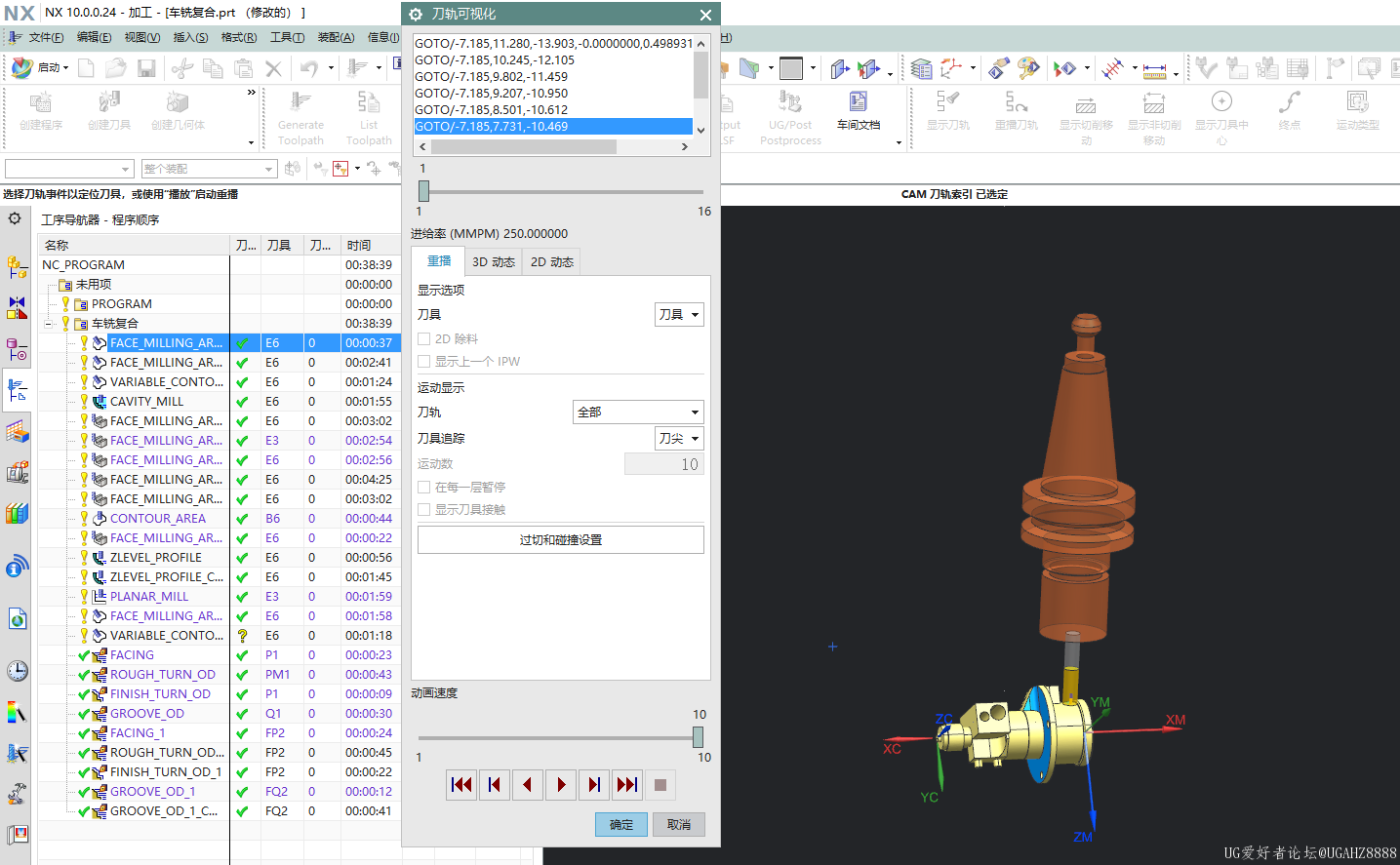The height and width of the screenshot is (865, 1400).
Task: Open navigator settings gear icon
Action: click(x=16, y=218)
